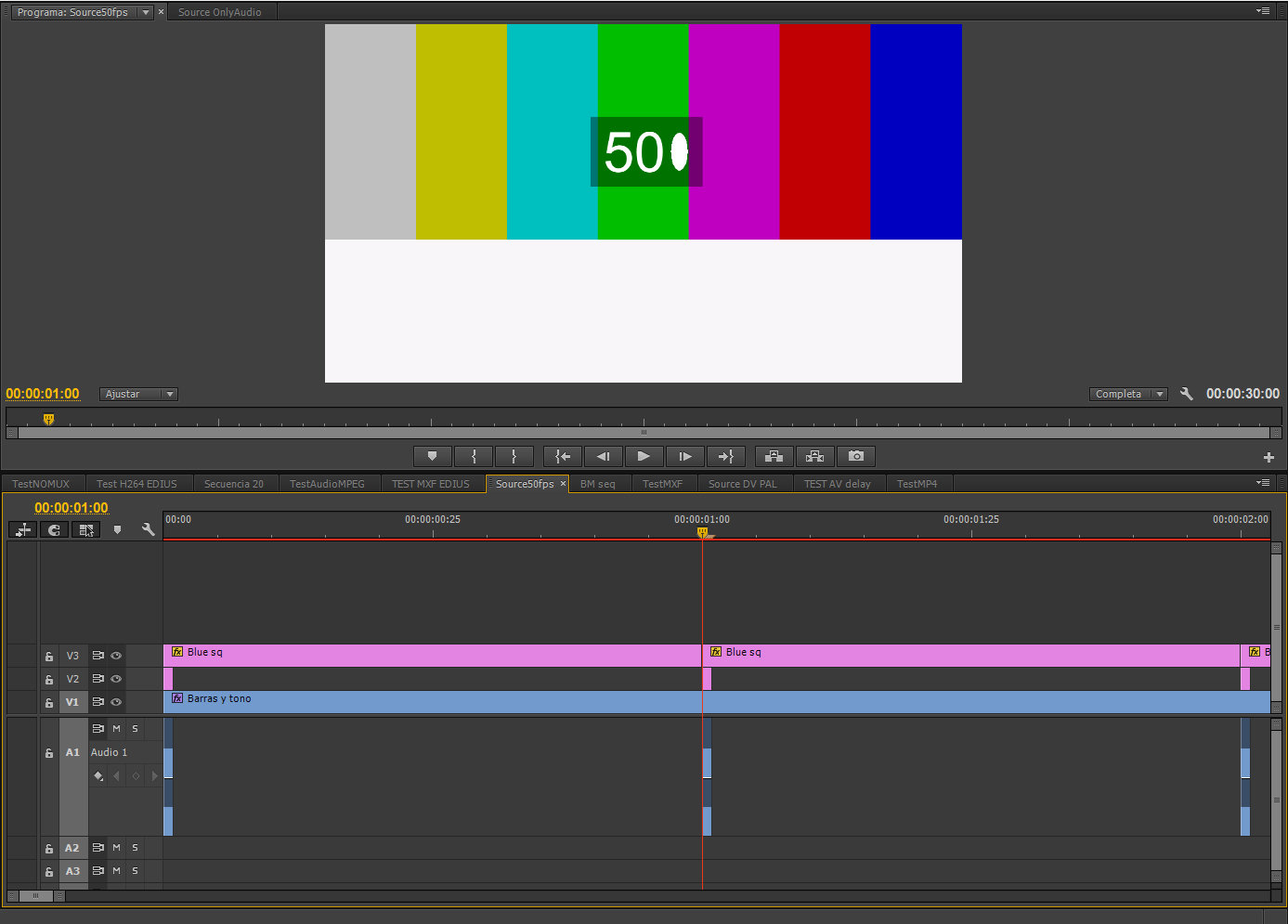Click the Mark In button in the program monitor
Viewport: 1288px width, 924px height.
[474, 456]
